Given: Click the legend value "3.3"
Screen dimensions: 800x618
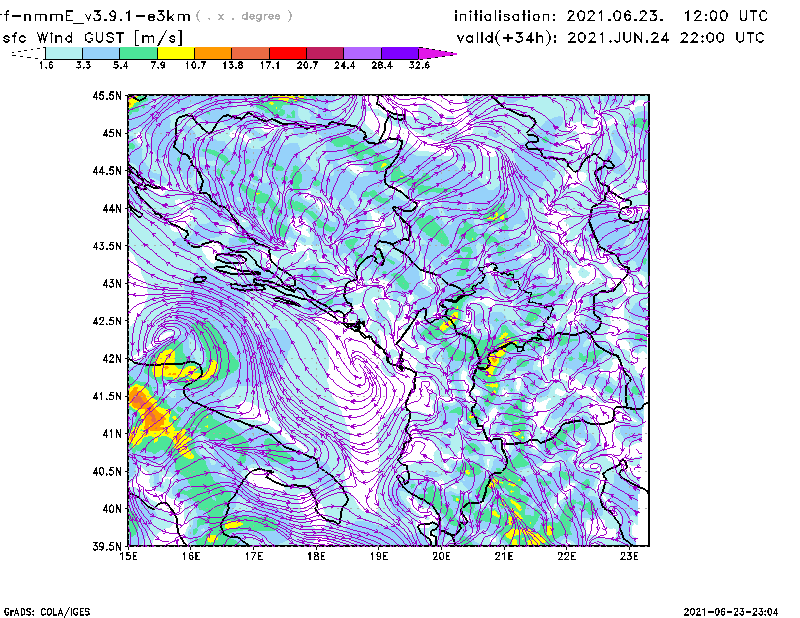Looking at the screenshot, I should click(83, 65).
